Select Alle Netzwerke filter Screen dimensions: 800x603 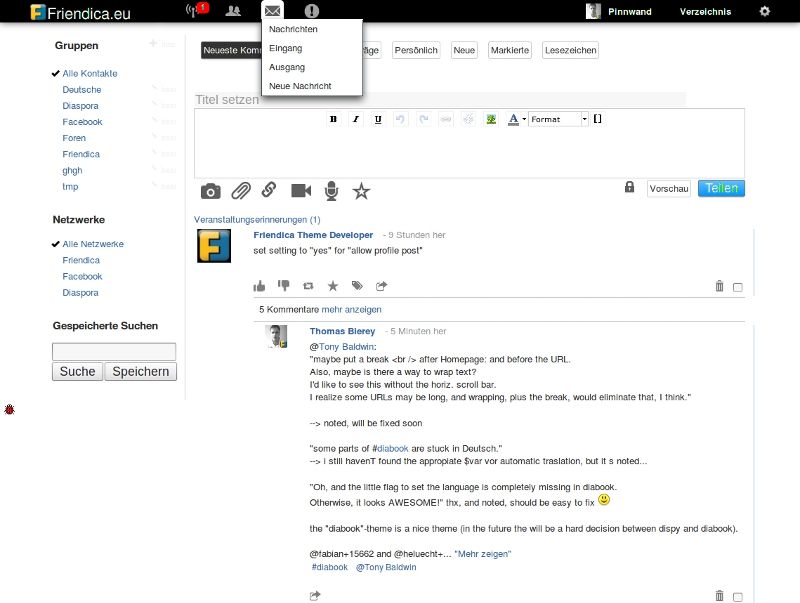pyautogui.click(x=93, y=244)
